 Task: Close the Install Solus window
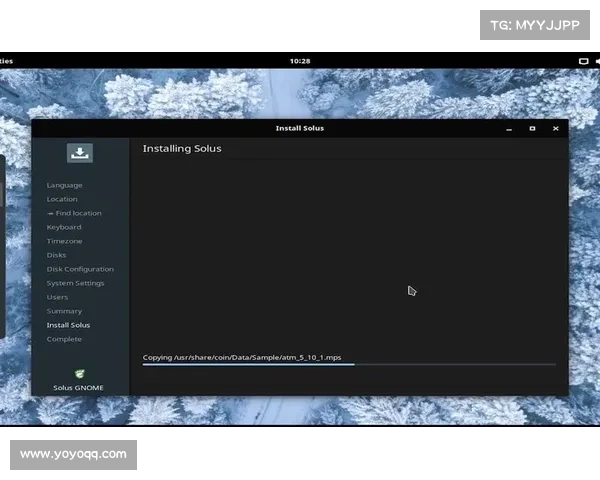click(x=556, y=128)
